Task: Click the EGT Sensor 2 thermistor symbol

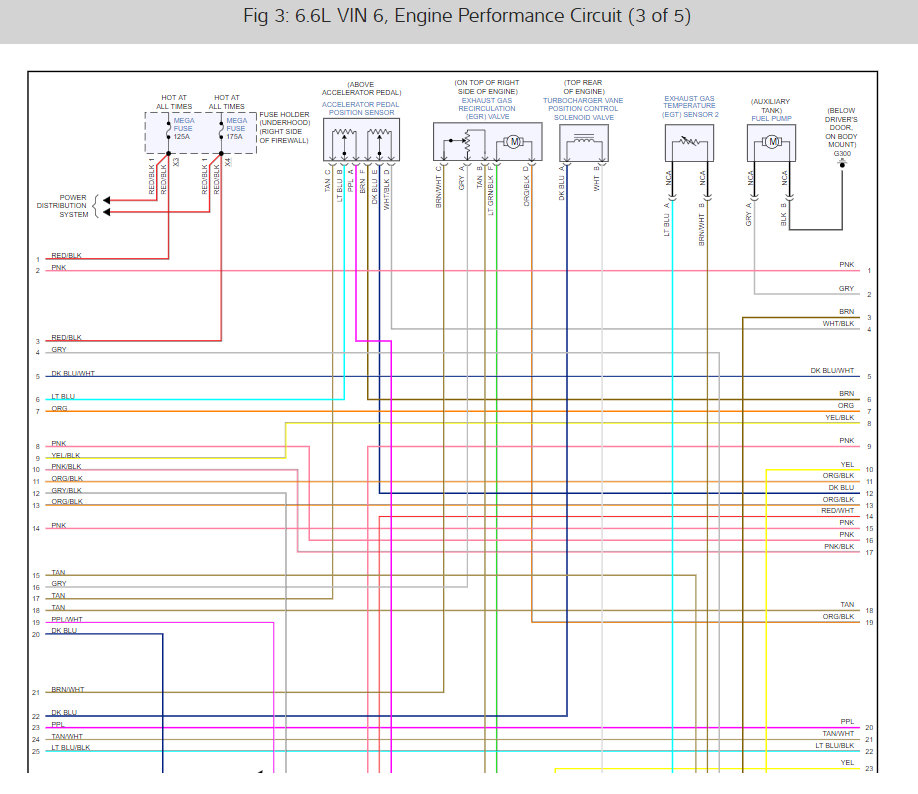Action: (689, 141)
